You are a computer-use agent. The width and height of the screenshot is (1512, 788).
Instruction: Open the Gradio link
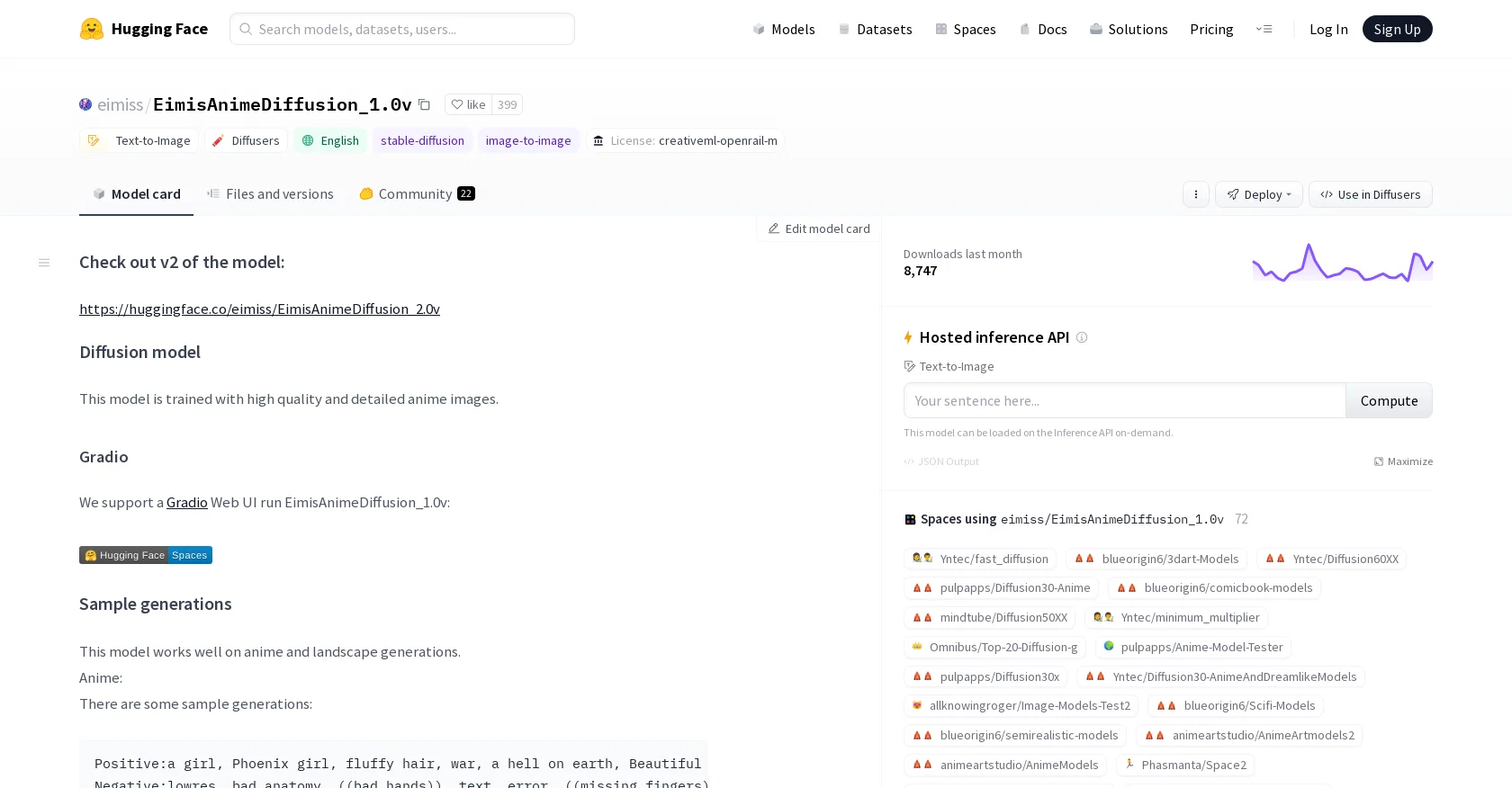tap(187, 502)
